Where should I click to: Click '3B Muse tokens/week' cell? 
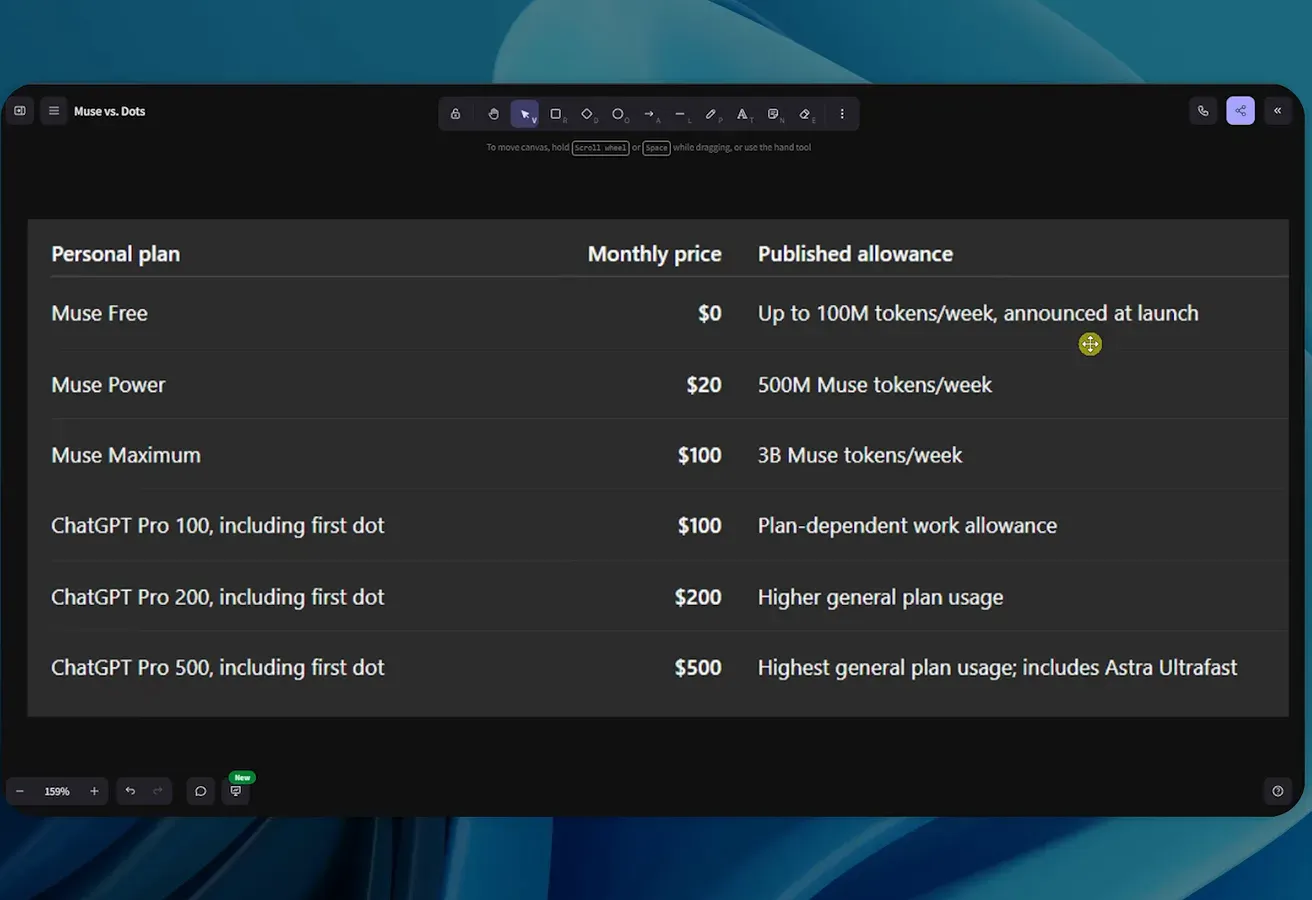pos(860,455)
